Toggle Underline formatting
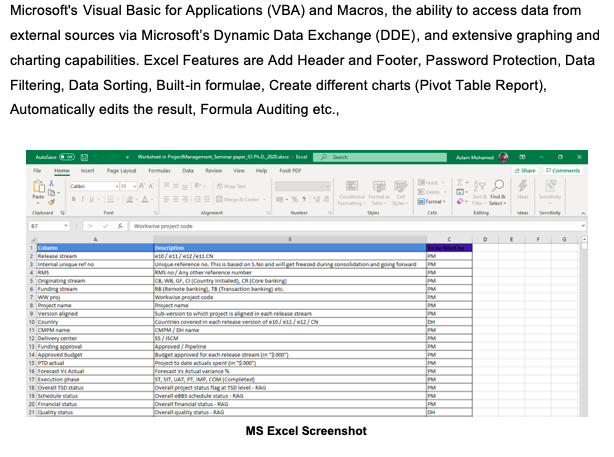The width and height of the screenshot is (614, 457). tap(92, 199)
